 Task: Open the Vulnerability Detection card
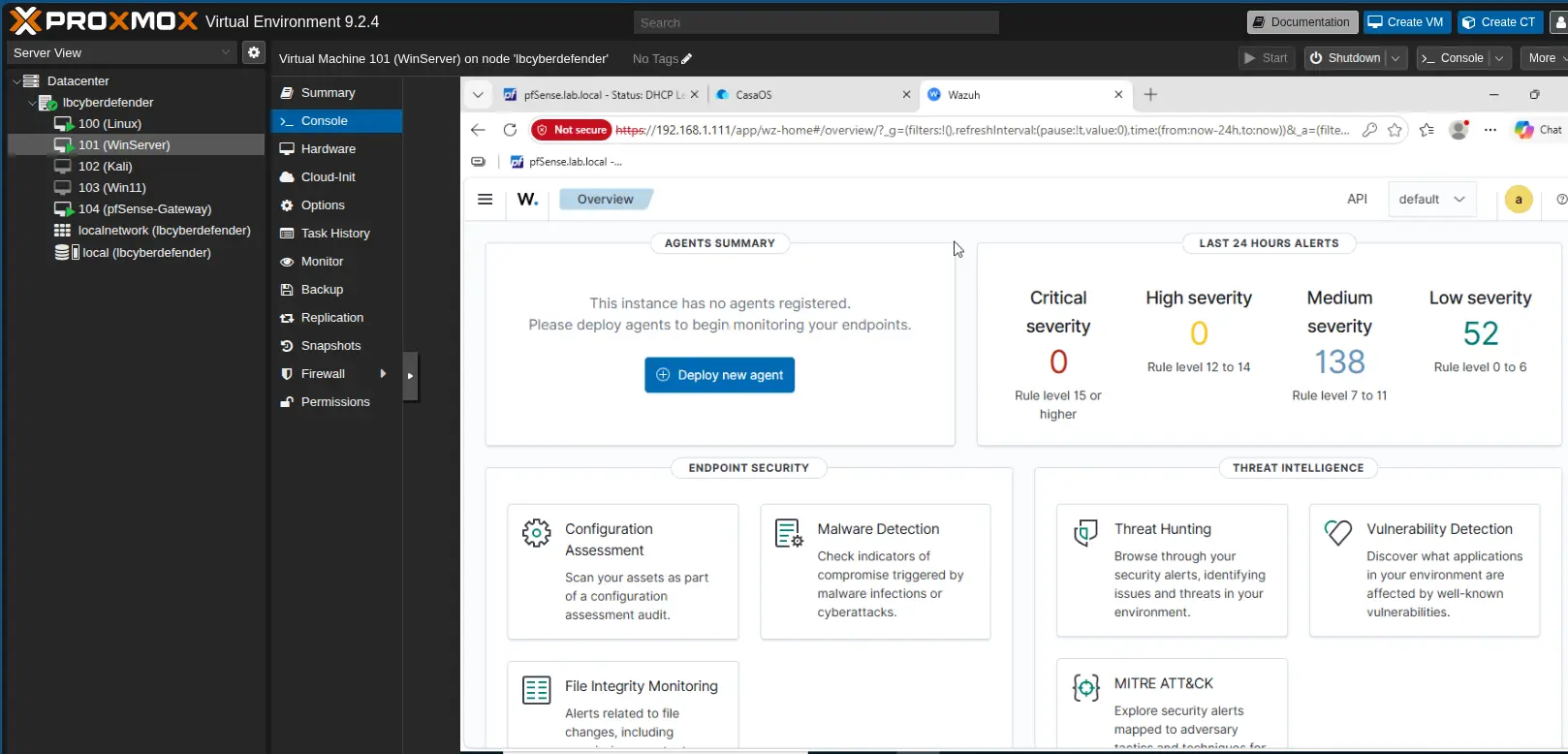[1425, 570]
